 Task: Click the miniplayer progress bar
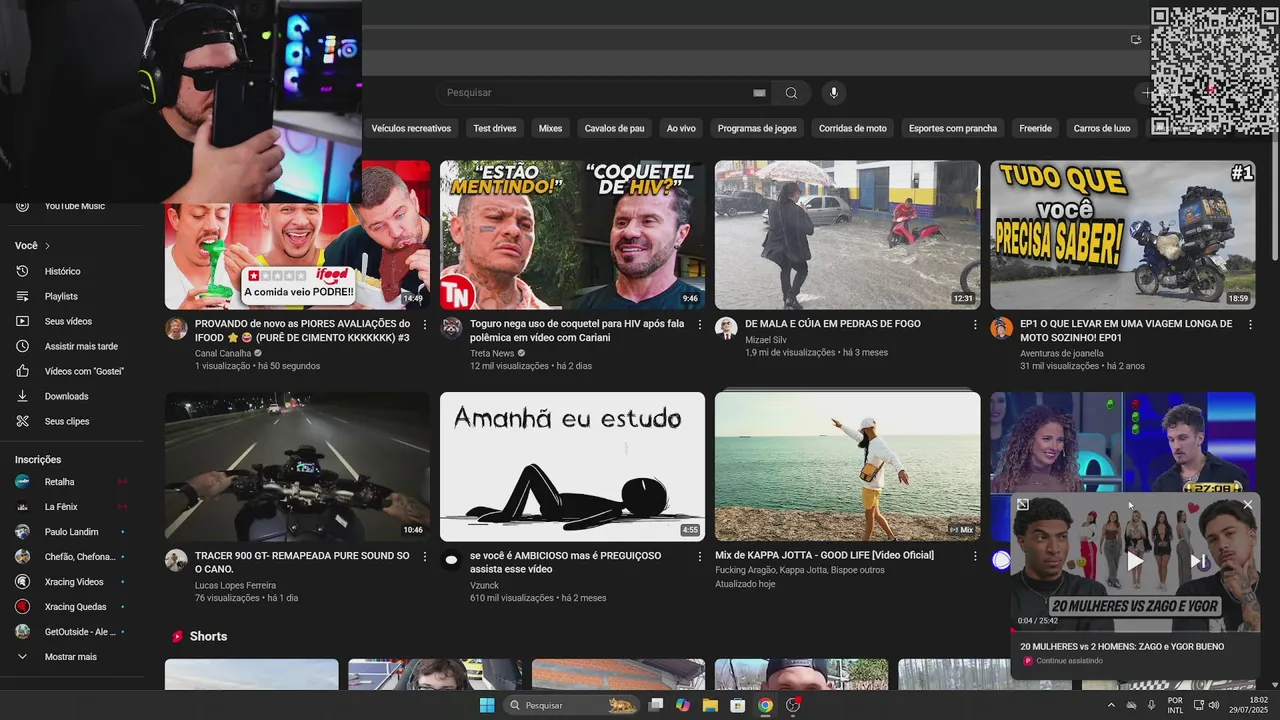click(x=1135, y=632)
